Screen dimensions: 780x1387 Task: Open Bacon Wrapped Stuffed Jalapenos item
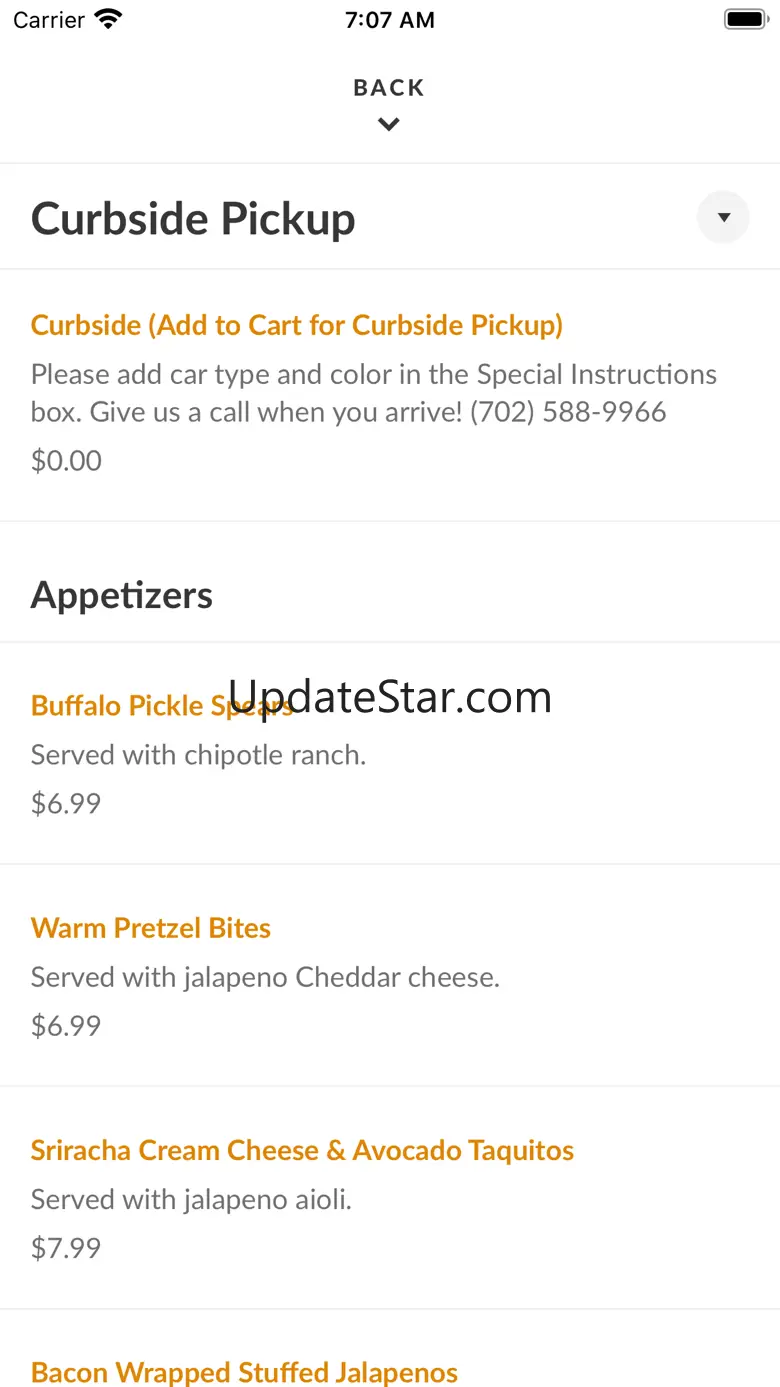click(x=244, y=1372)
